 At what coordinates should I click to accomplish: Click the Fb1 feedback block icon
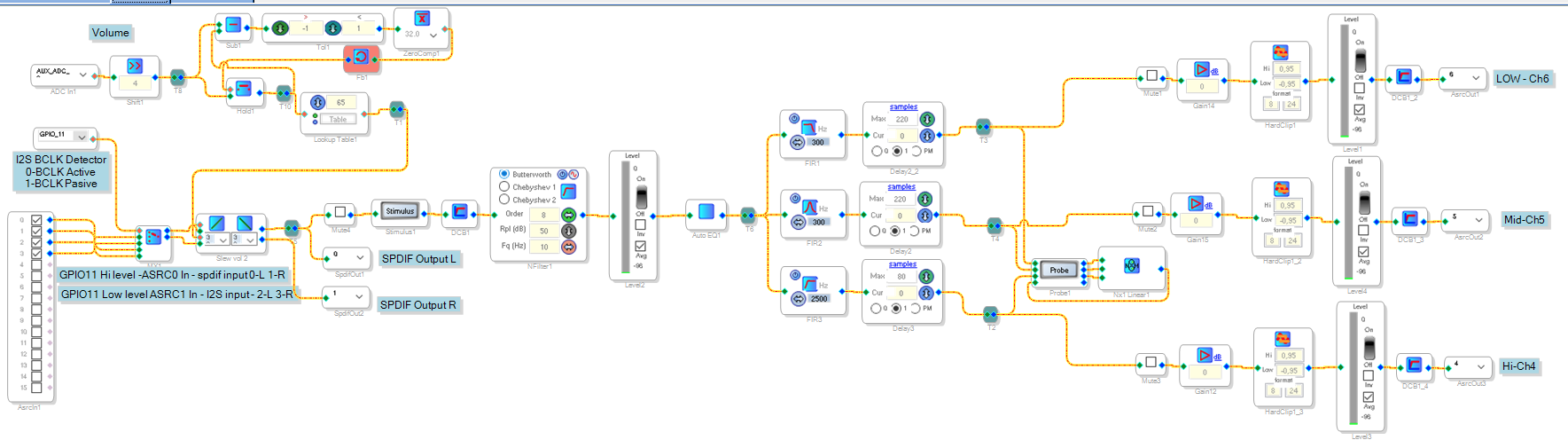point(361,58)
